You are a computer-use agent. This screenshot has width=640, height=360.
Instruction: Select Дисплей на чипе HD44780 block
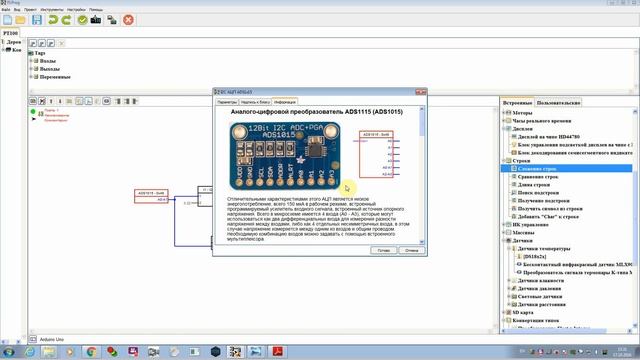549,137
